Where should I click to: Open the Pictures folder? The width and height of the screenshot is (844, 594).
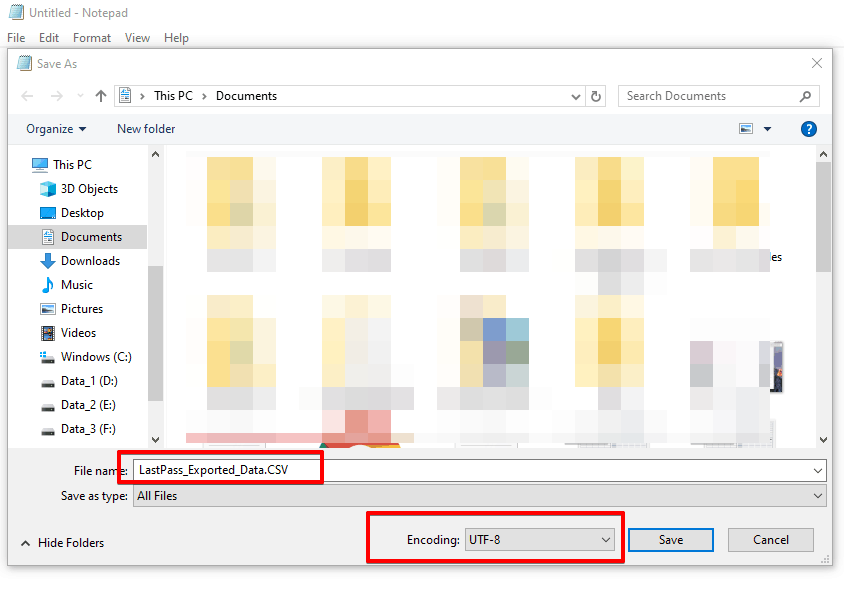72,309
